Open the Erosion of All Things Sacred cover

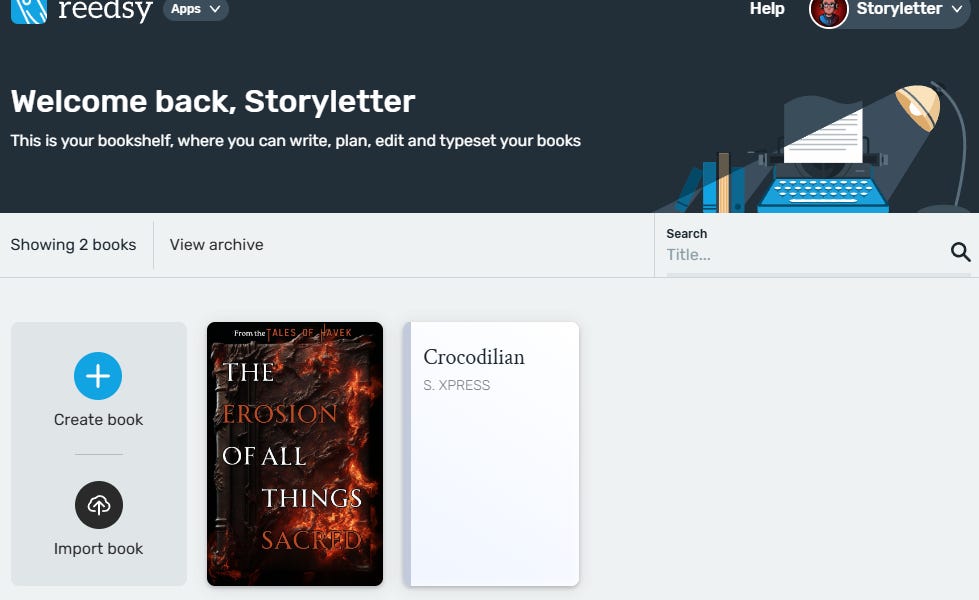(x=294, y=453)
